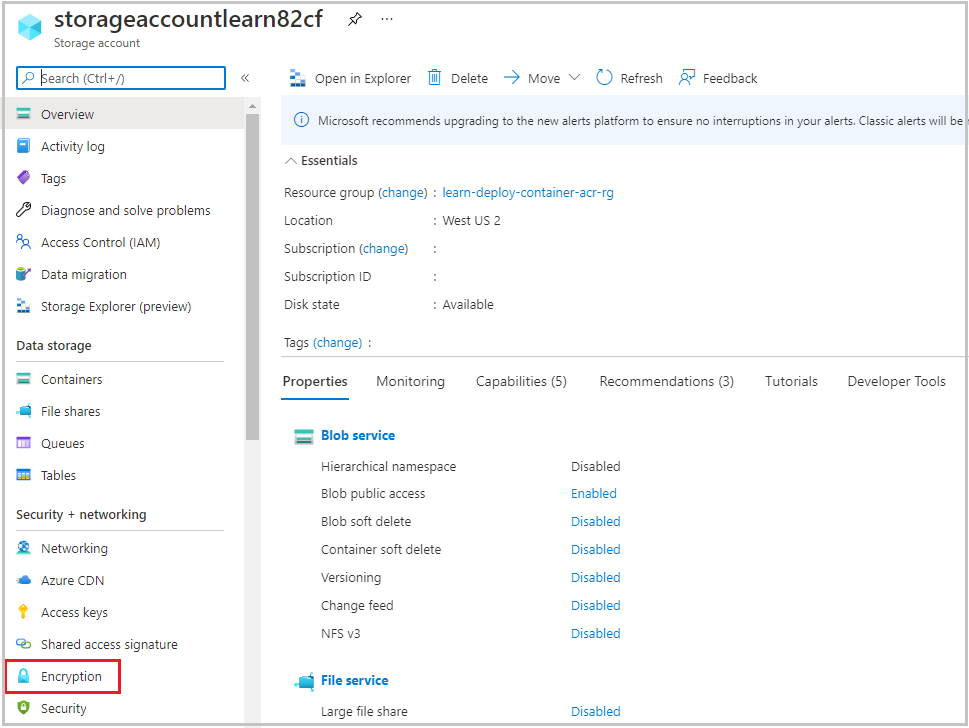Click the Azure CDN cloud icon

click(23, 580)
